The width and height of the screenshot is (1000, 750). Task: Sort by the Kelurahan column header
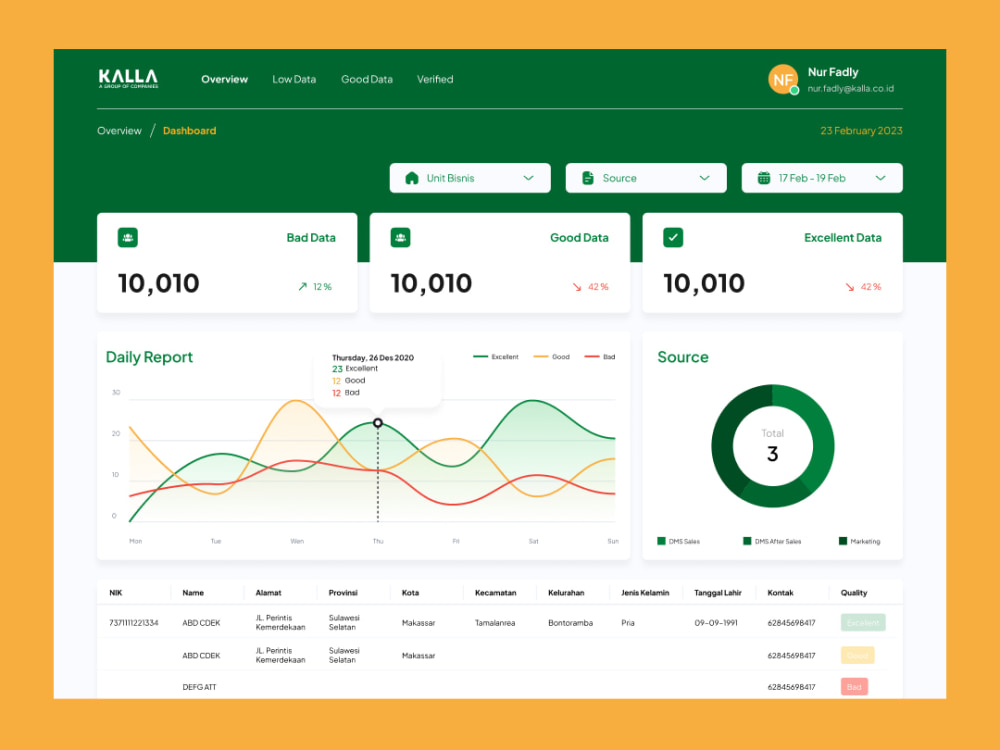[x=566, y=592]
